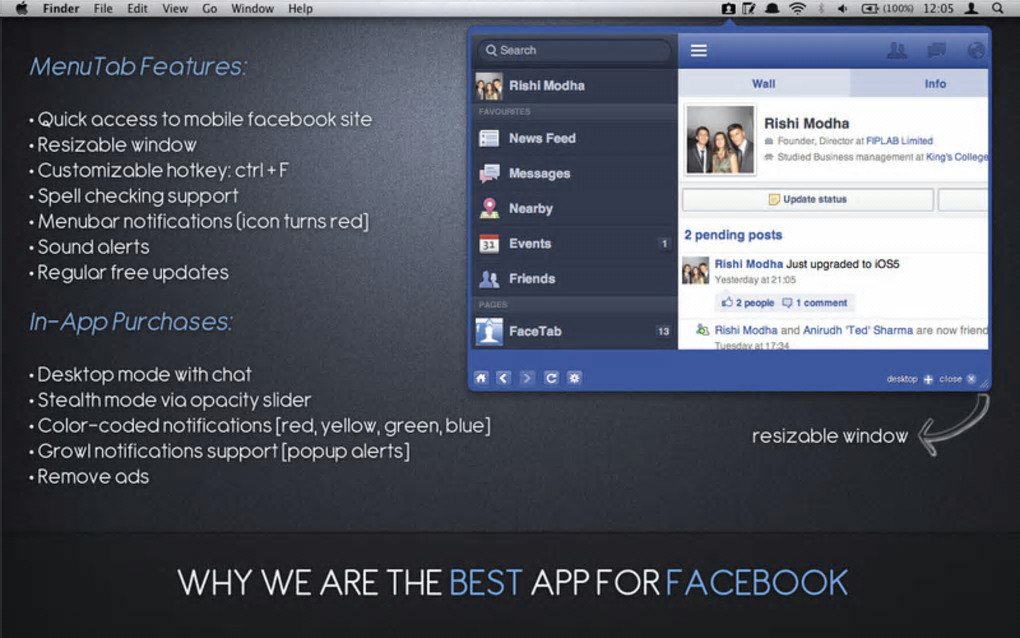
Task: Reload the page with refresh icon
Action: [x=551, y=378]
